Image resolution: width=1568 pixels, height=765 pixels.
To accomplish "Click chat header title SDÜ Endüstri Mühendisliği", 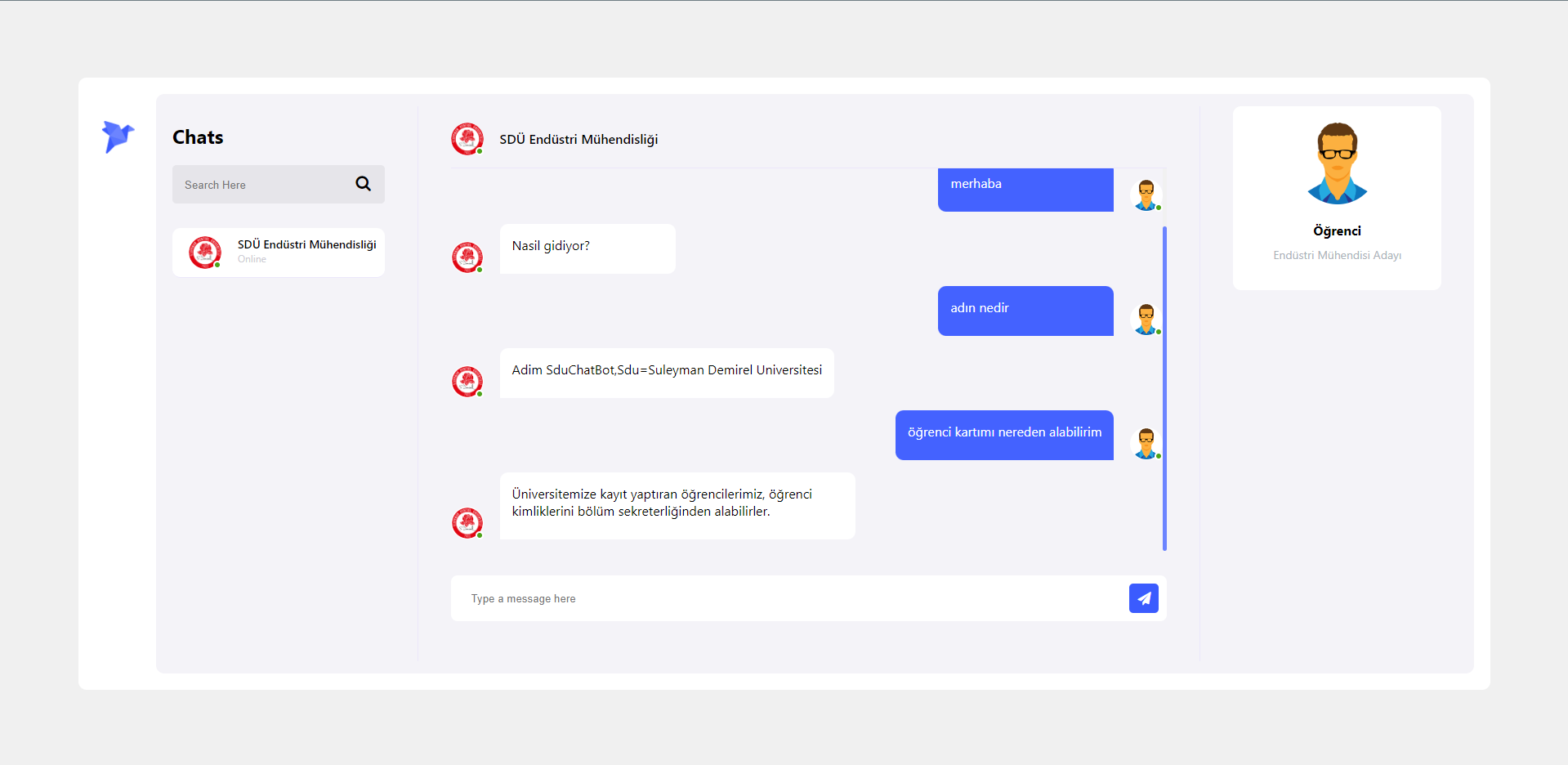I will [x=579, y=140].
